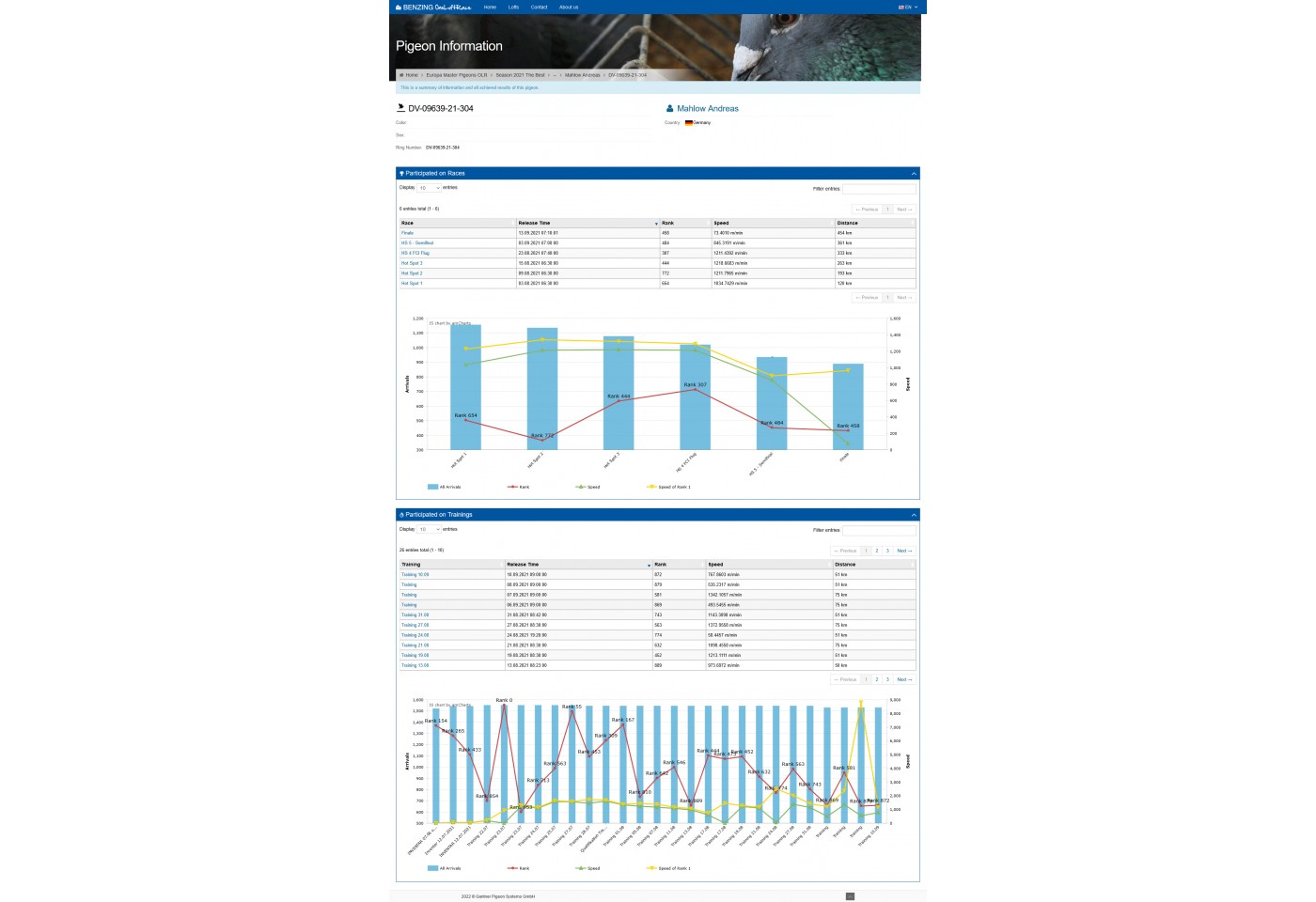Collapse the Participated on Races panel

(x=913, y=174)
